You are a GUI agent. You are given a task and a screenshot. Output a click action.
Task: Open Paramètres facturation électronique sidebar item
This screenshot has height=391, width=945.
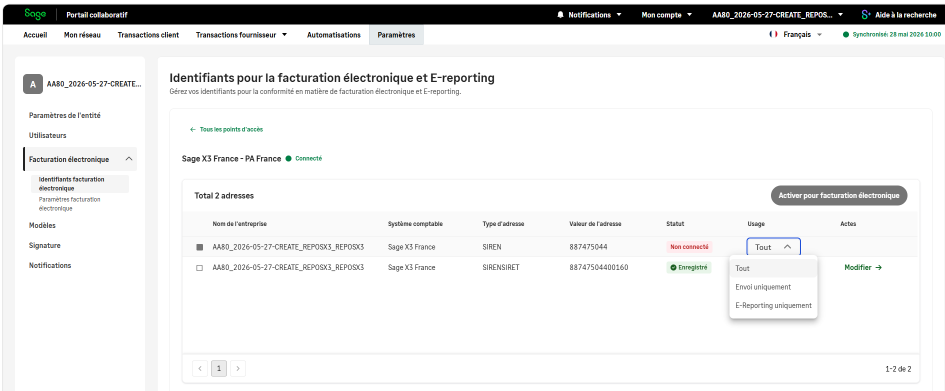pyautogui.click(x=69, y=204)
